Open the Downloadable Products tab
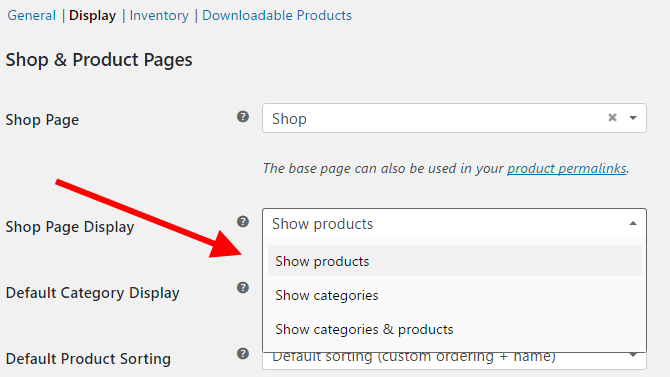 pos(277,15)
